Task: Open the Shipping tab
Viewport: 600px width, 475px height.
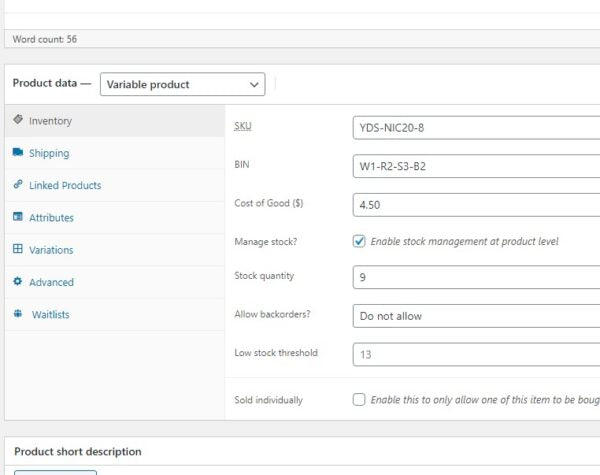Action: [x=49, y=153]
